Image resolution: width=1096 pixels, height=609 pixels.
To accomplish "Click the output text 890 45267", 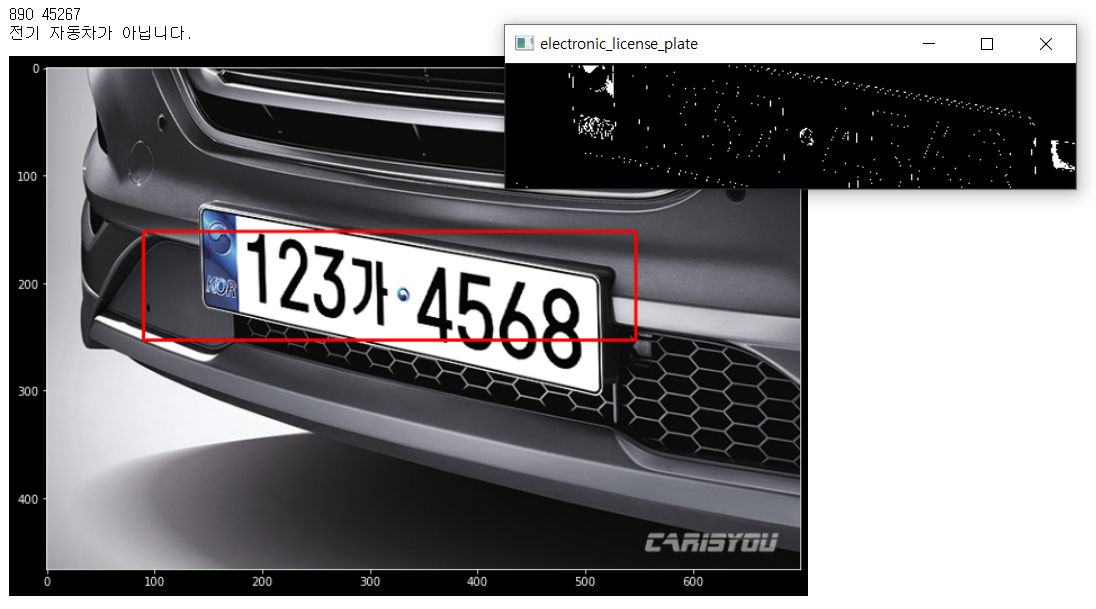I will 45,14.
